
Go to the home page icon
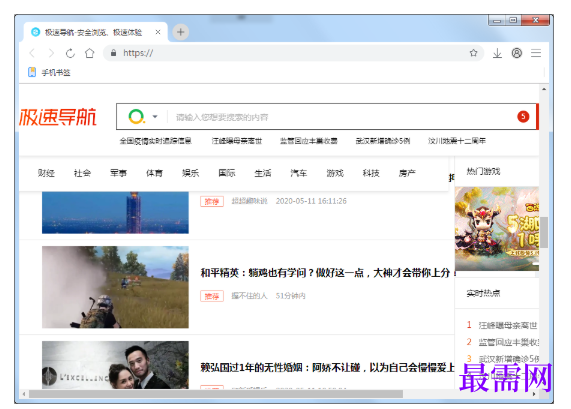pyautogui.click(x=90, y=53)
